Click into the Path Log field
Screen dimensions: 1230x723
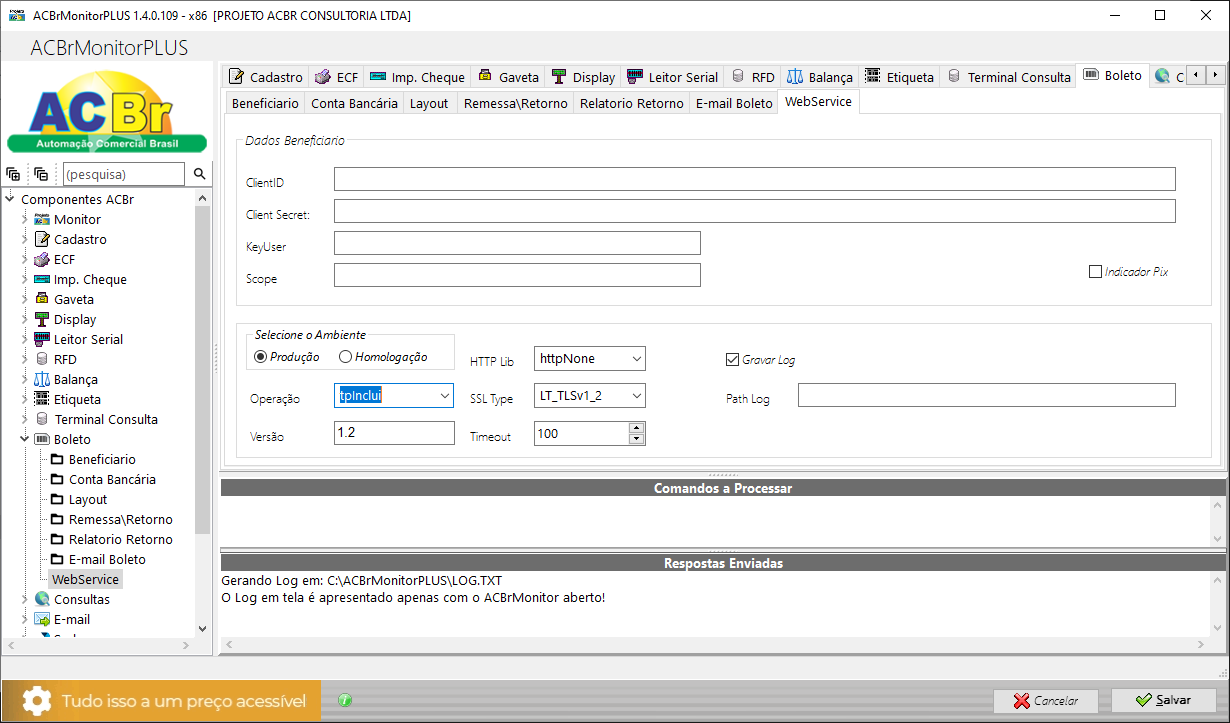tap(987, 395)
